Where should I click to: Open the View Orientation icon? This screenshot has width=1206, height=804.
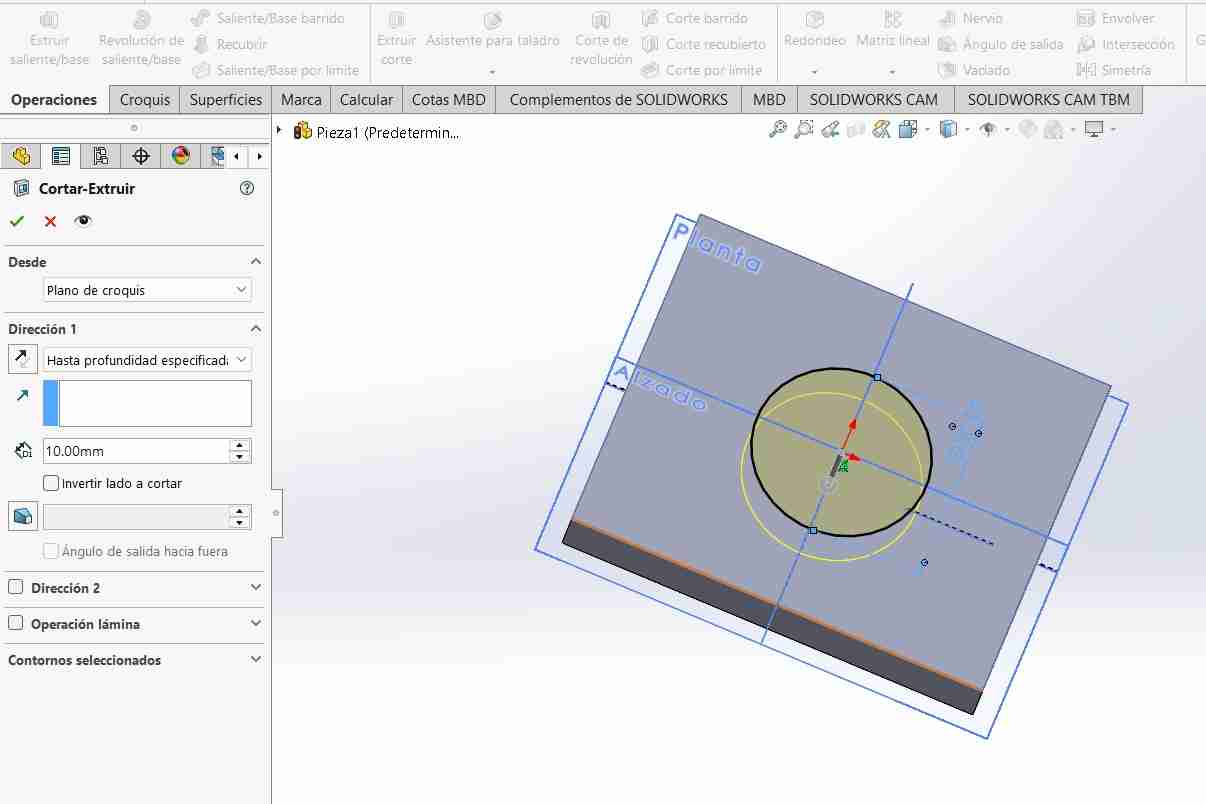[x=908, y=130]
